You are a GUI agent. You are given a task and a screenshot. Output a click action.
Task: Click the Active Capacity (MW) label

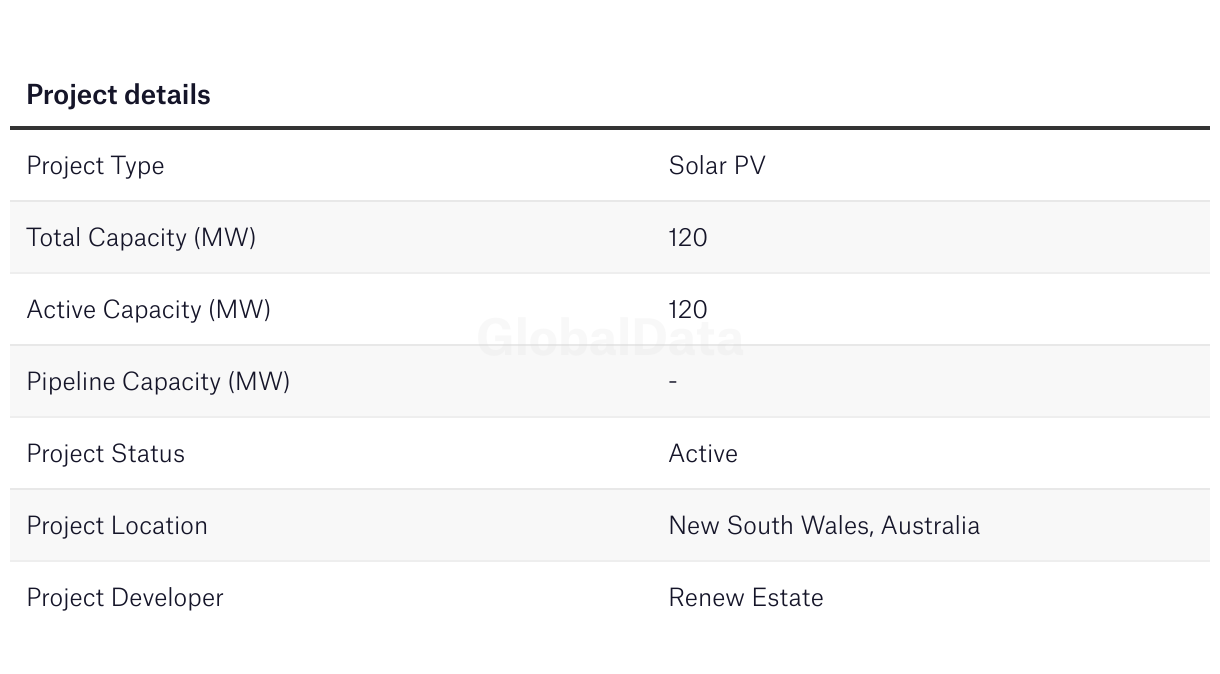[148, 310]
